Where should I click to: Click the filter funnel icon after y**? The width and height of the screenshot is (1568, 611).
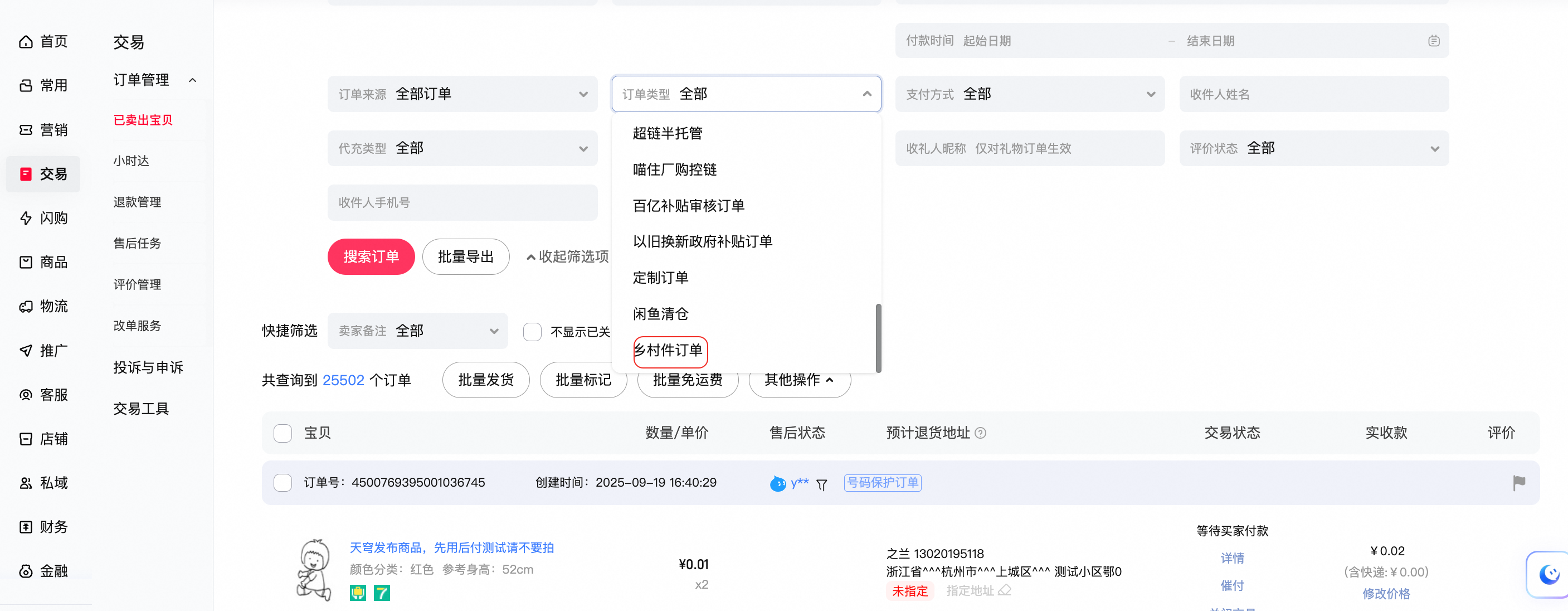point(822,485)
